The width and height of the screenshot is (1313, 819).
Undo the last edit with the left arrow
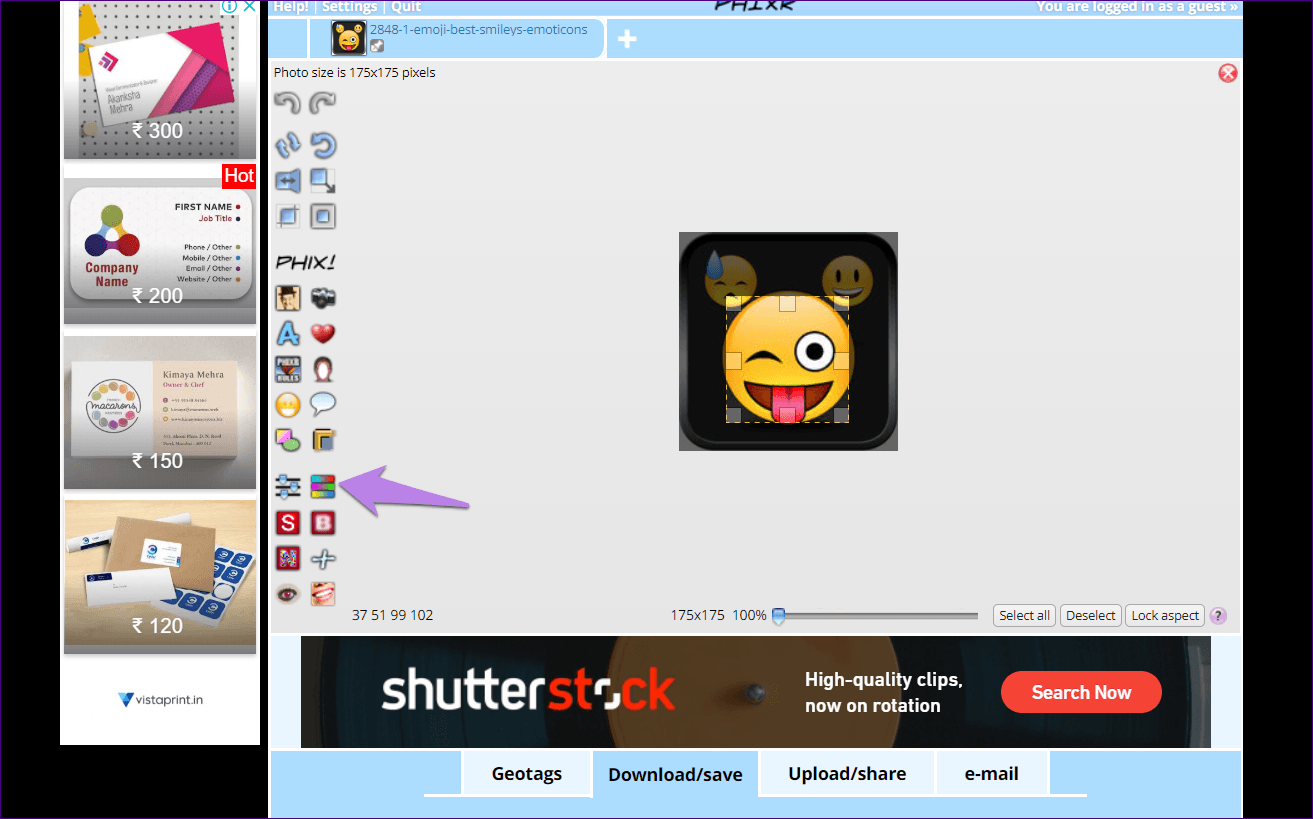(x=288, y=103)
